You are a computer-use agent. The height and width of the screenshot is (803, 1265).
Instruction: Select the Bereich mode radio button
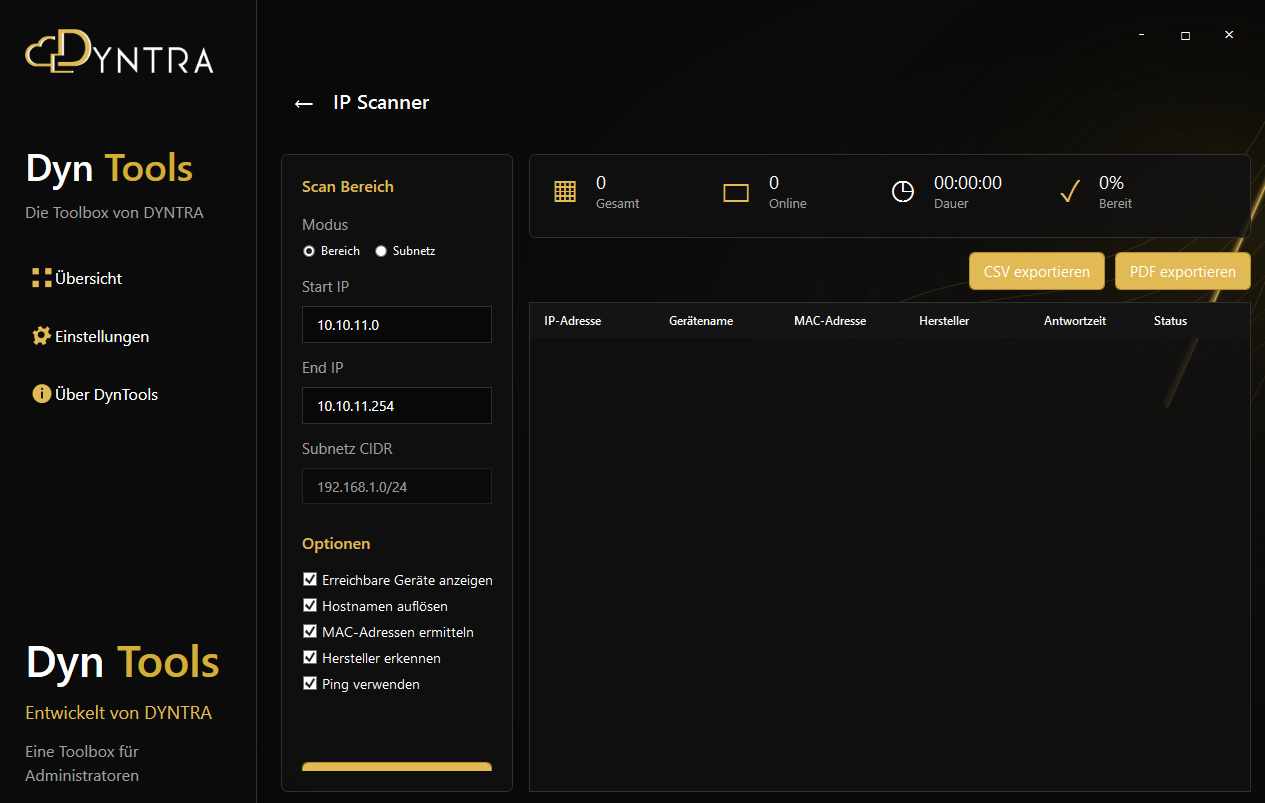[x=309, y=251]
